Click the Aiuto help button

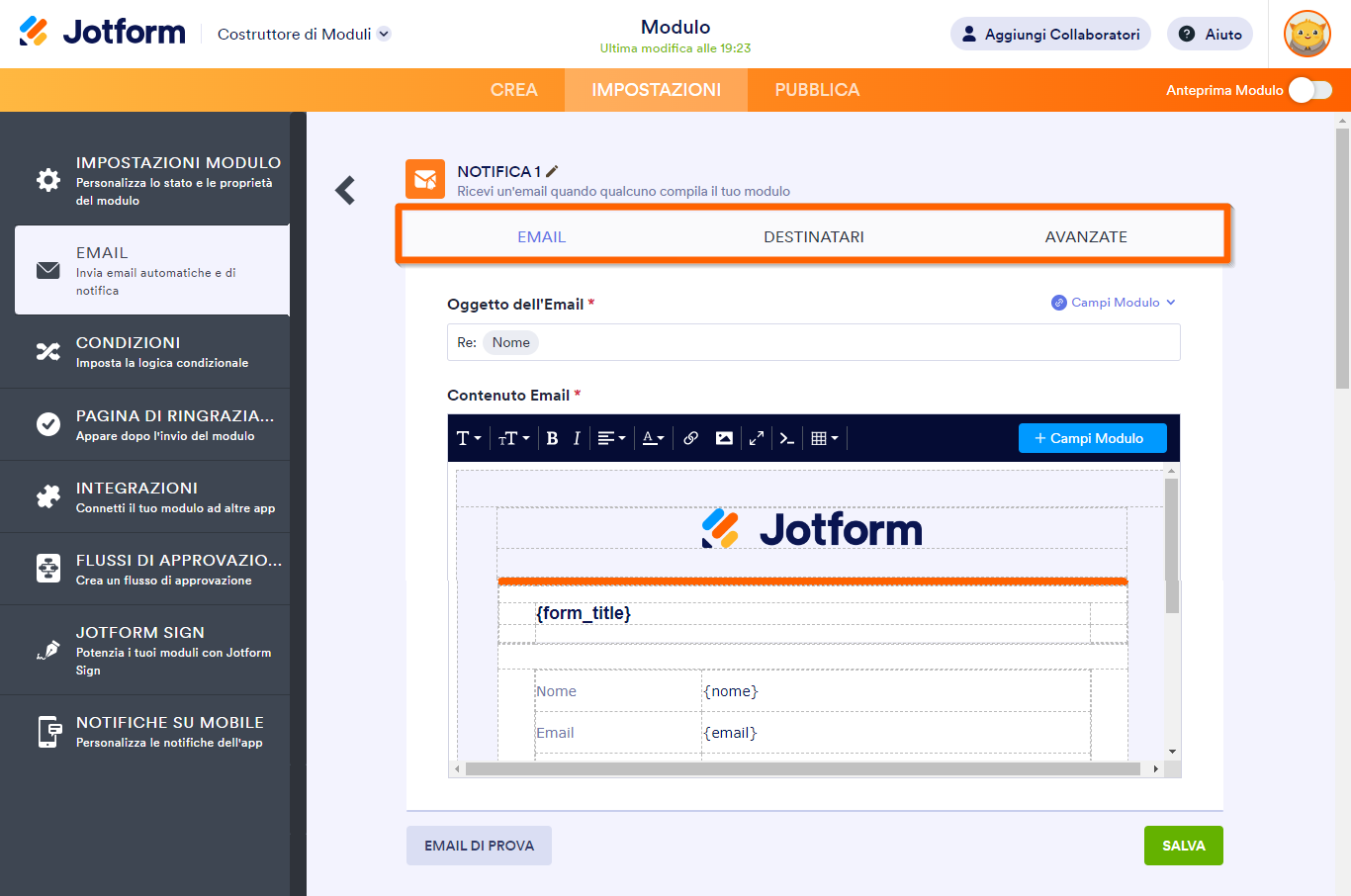tap(1211, 34)
